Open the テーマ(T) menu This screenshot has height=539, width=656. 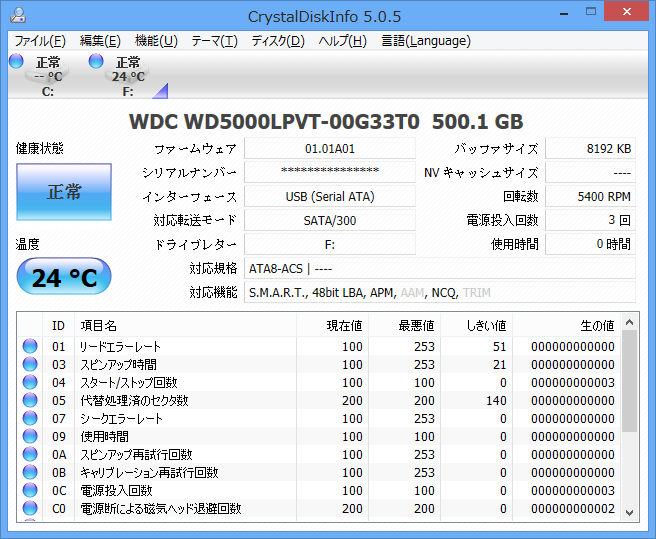tap(214, 41)
